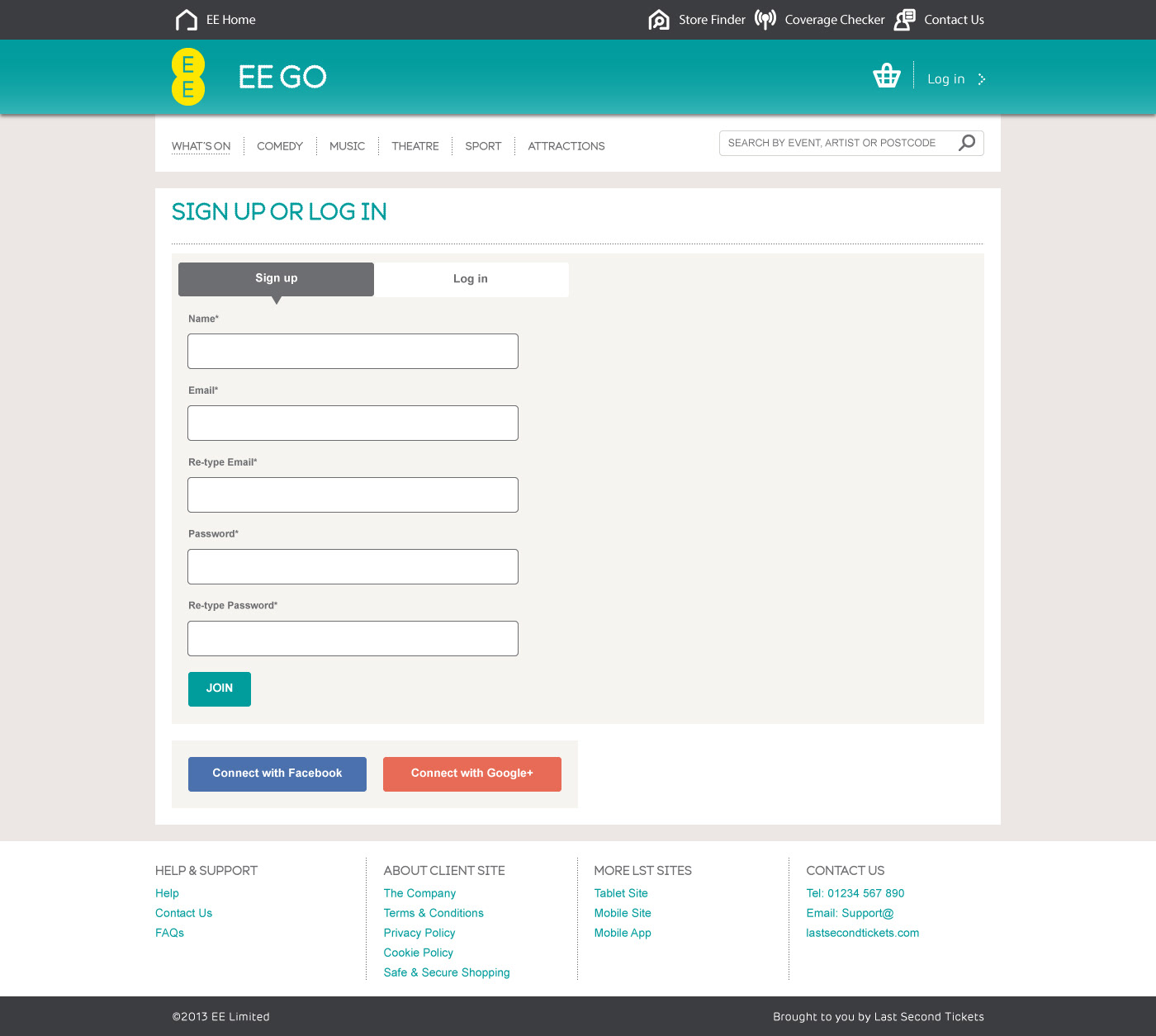Open Contact Us in top bar
The image size is (1156, 1036).
coord(954,20)
